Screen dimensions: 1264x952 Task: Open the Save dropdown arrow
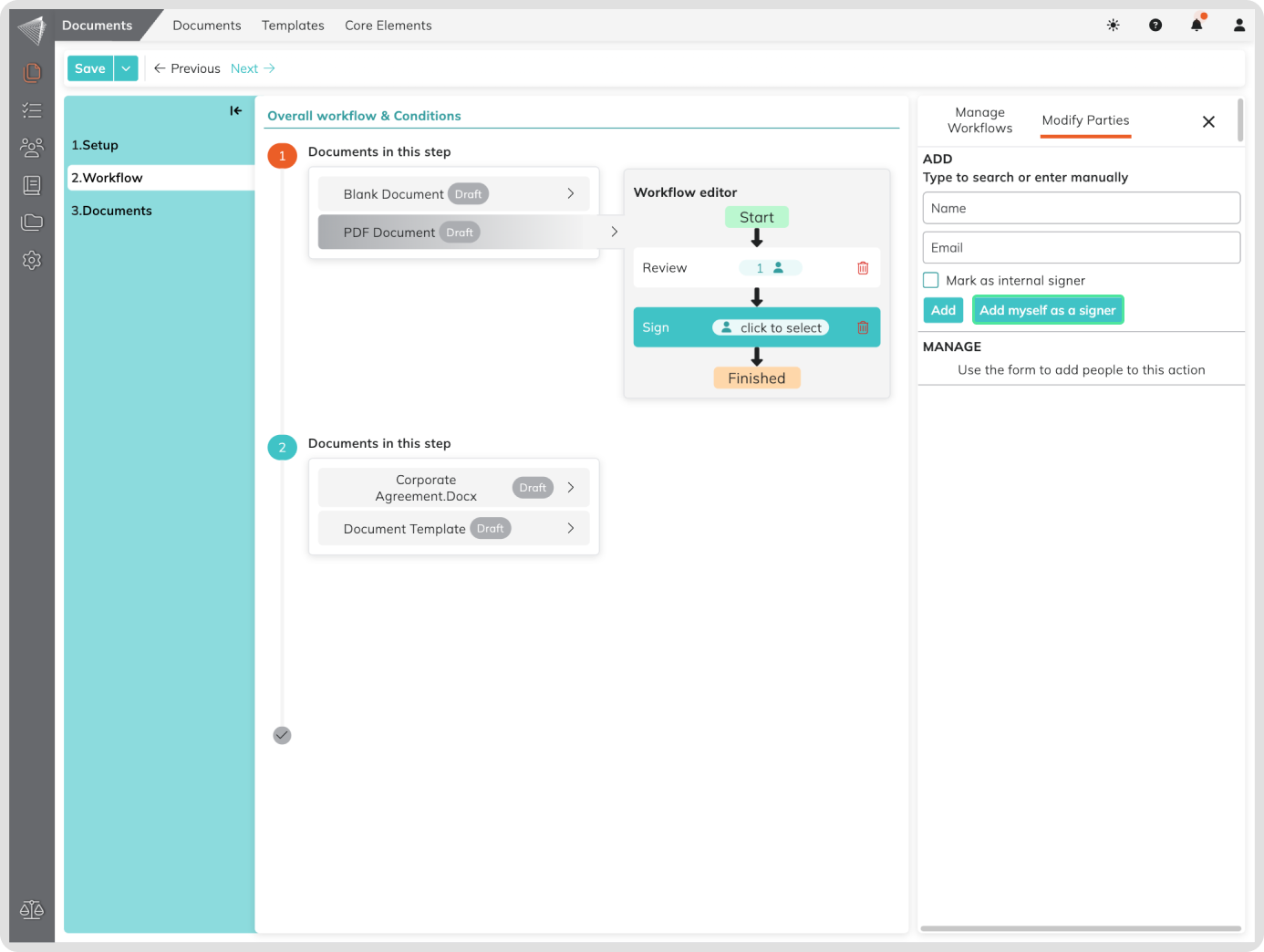[x=126, y=68]
